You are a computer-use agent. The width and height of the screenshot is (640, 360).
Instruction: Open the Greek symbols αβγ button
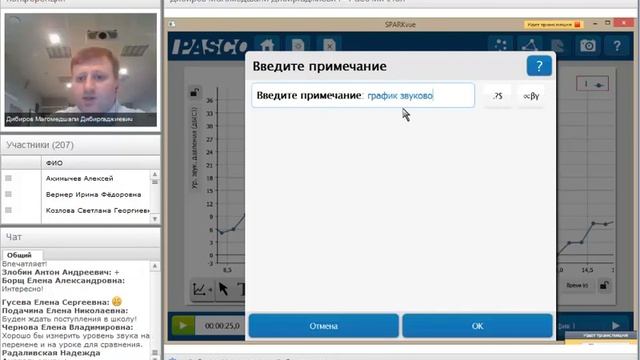click(x=531, y=96)
